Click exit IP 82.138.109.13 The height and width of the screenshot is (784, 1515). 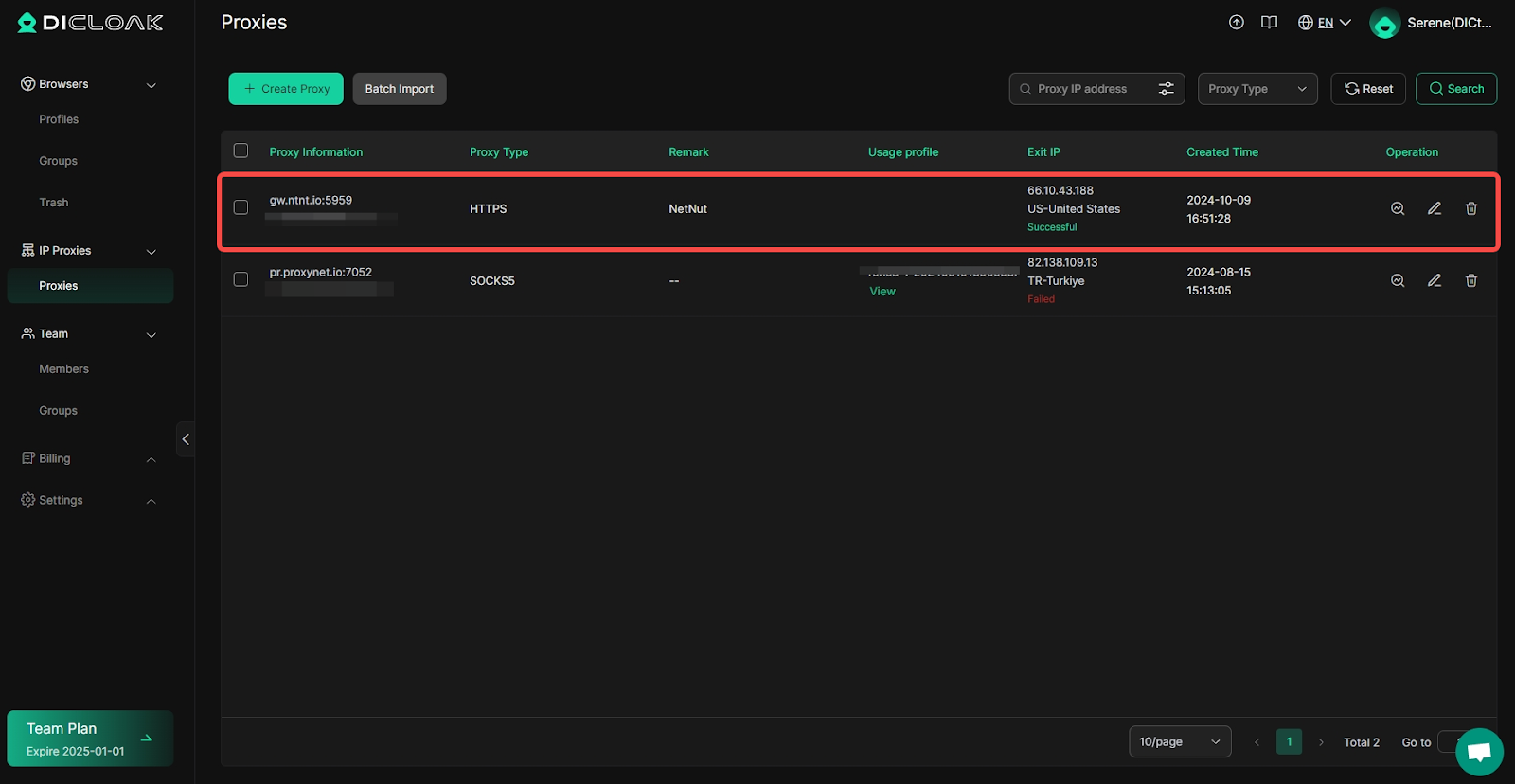[x=1062, y=263]
